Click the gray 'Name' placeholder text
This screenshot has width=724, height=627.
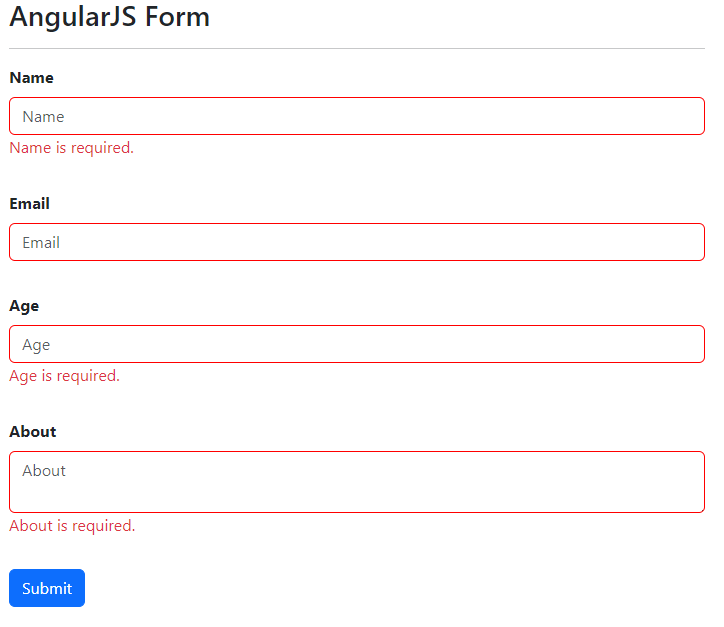coord(43,117)
